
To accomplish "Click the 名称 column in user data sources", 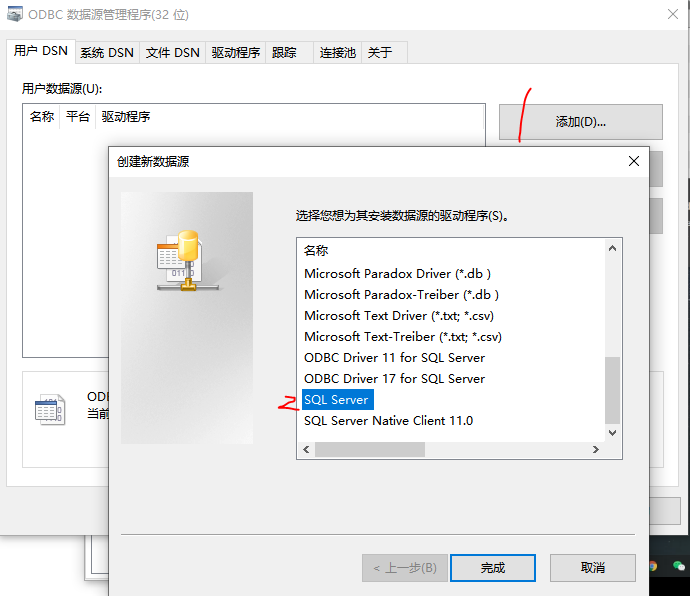I will point(42,117).
